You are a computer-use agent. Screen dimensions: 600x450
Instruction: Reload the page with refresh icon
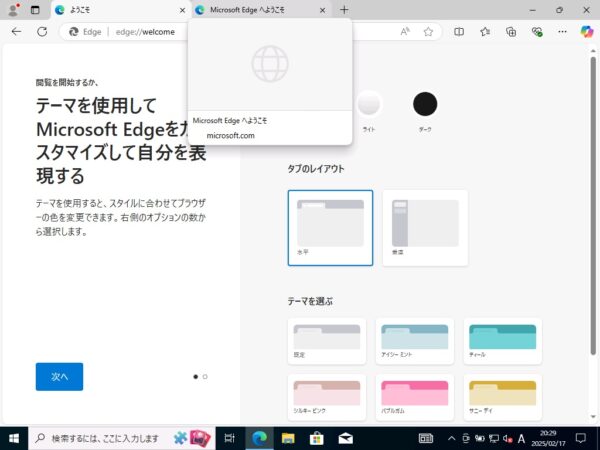point(42,32)
